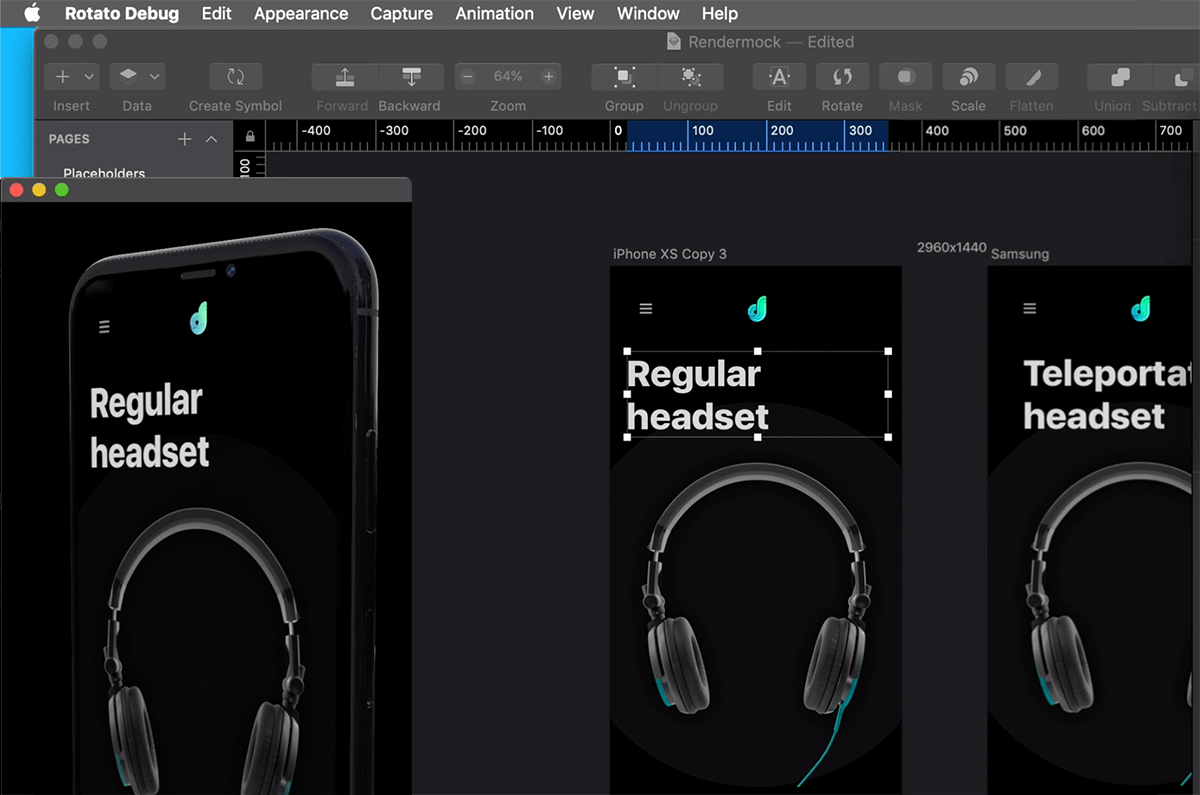The height and width of the screenshot is (795, 1200).
Task: Open the View menu
Action: 575,13
